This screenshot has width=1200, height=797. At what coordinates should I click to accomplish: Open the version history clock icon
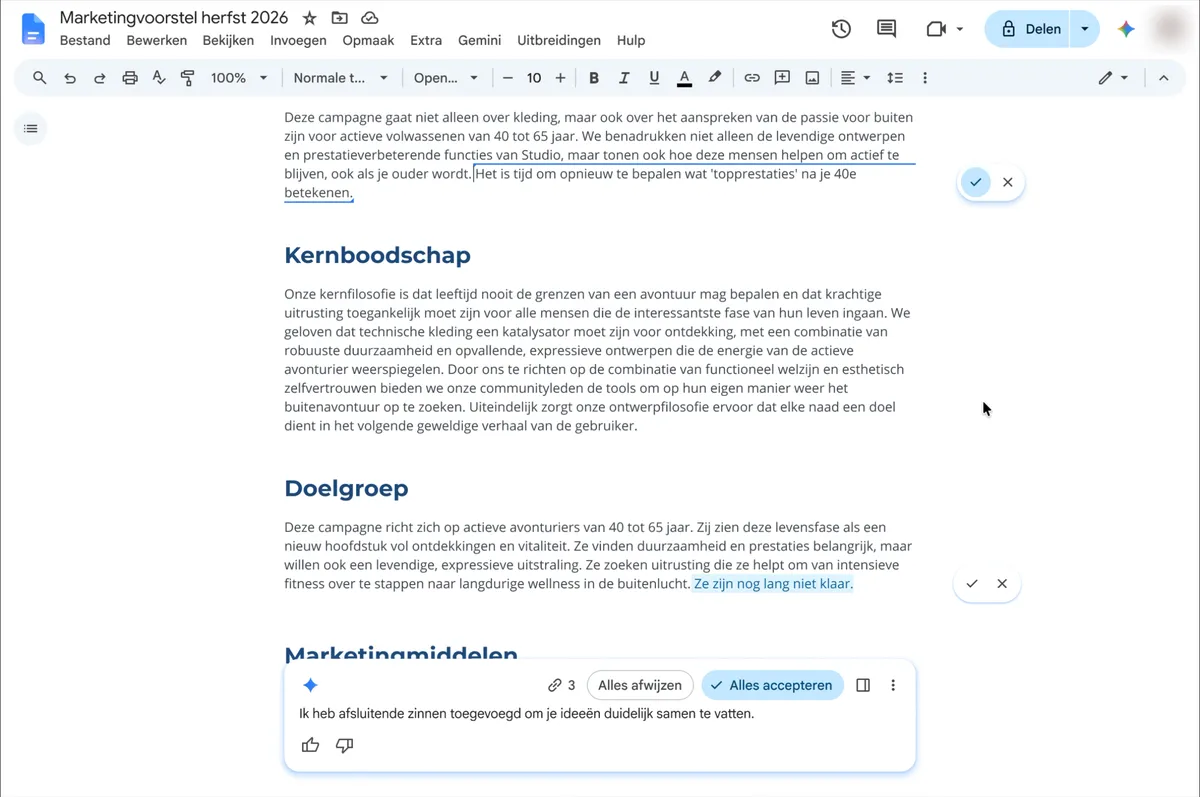click(x=841, y=29)
